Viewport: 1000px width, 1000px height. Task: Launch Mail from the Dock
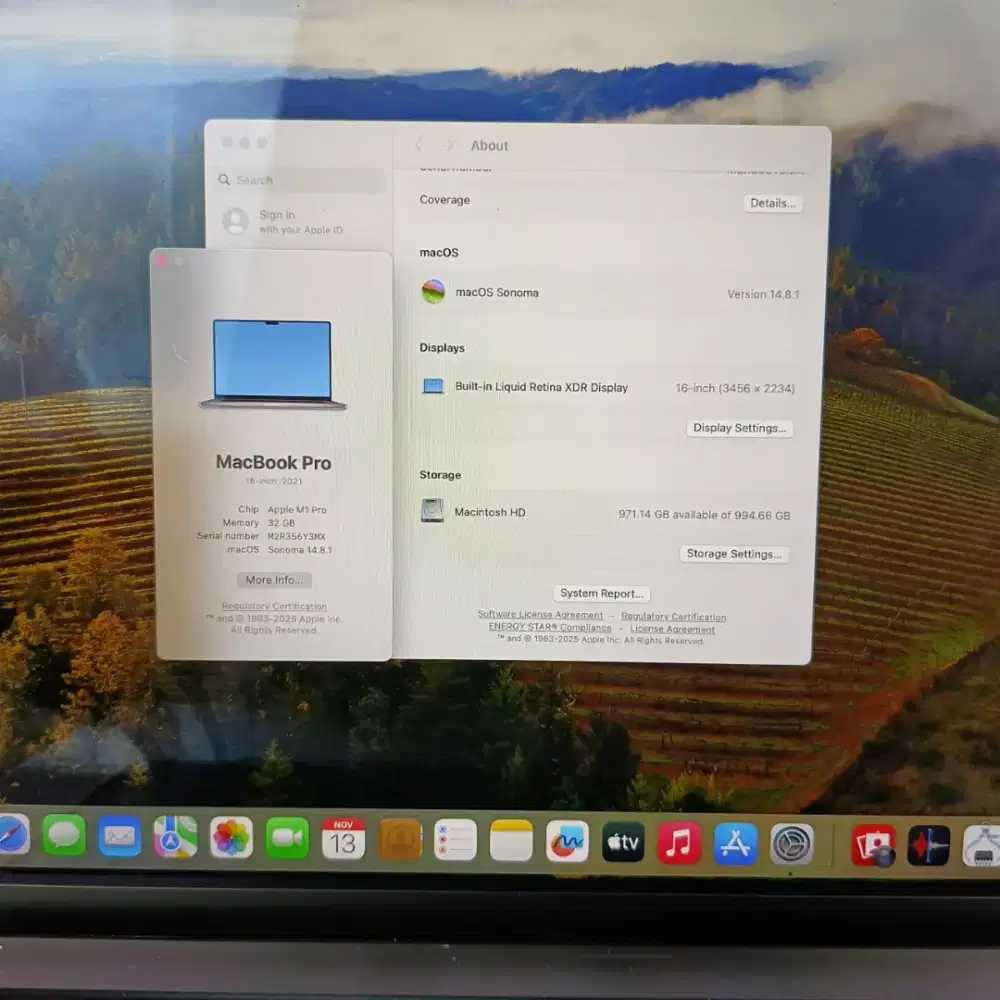(x=121, y=840)
